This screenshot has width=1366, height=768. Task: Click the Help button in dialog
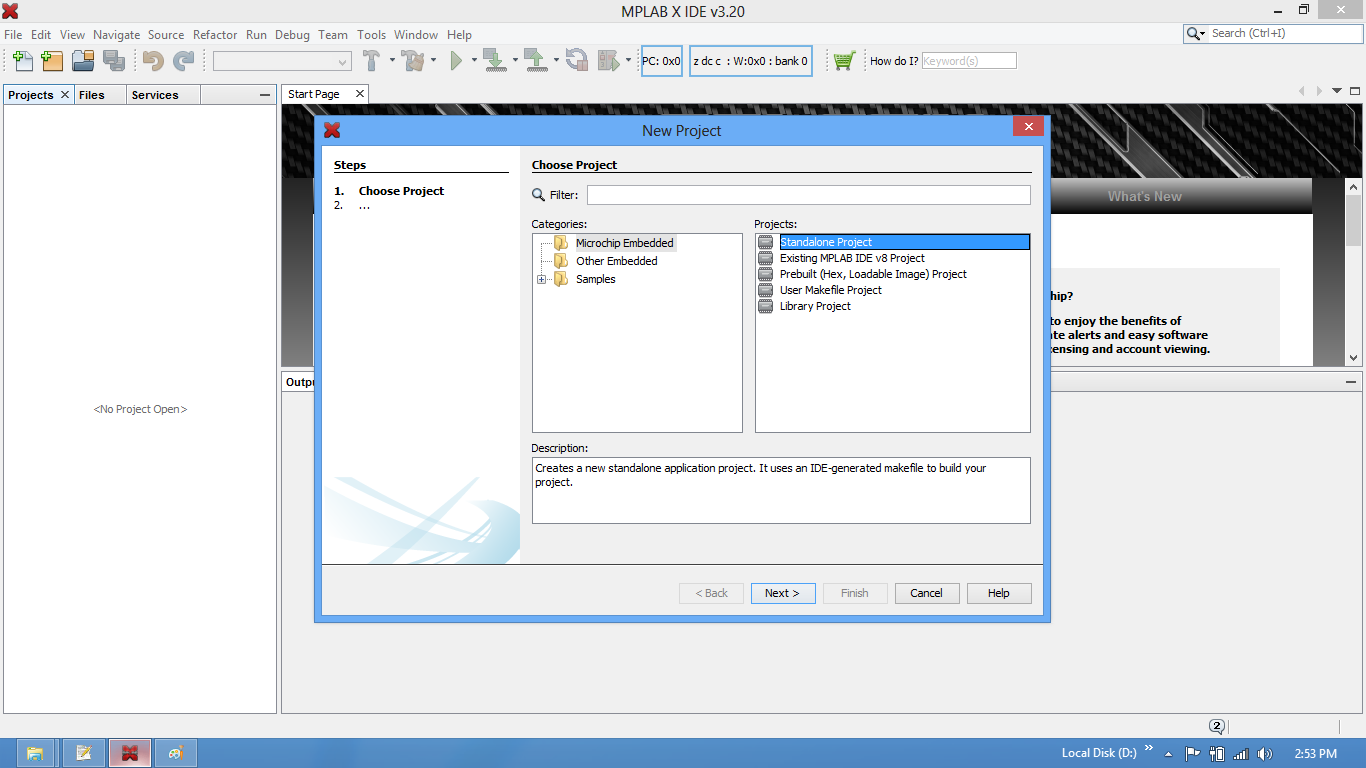tap(999, 593)
